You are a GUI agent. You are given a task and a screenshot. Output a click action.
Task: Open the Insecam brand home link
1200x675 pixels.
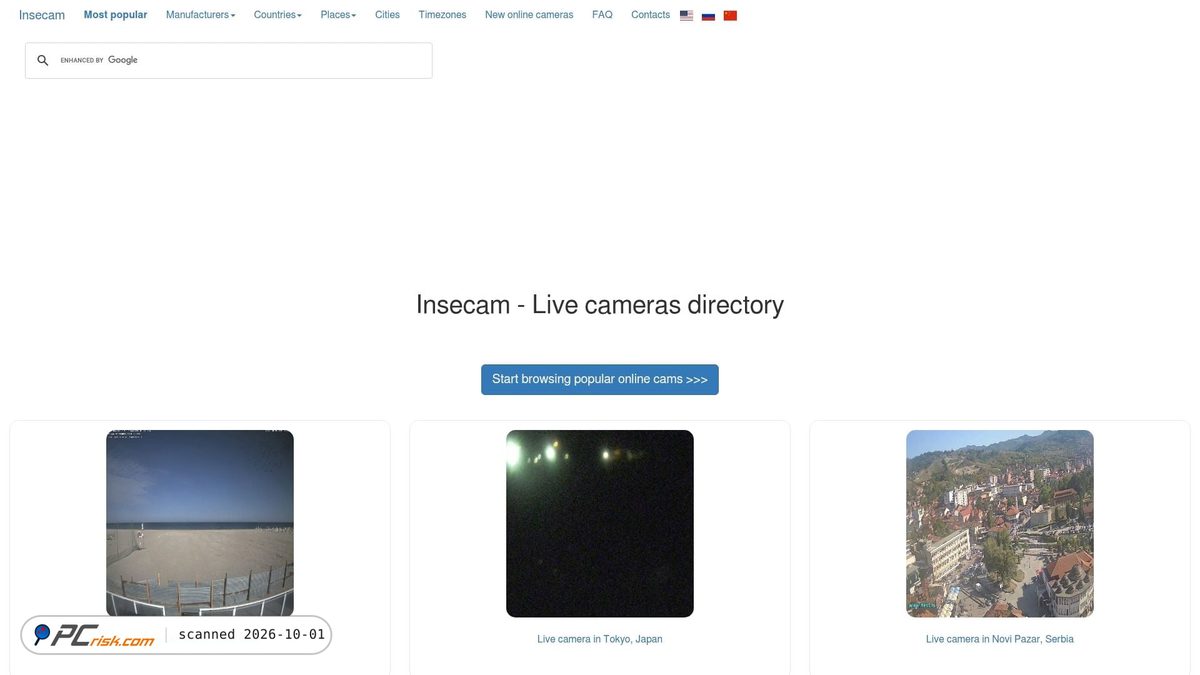point(42,15)
